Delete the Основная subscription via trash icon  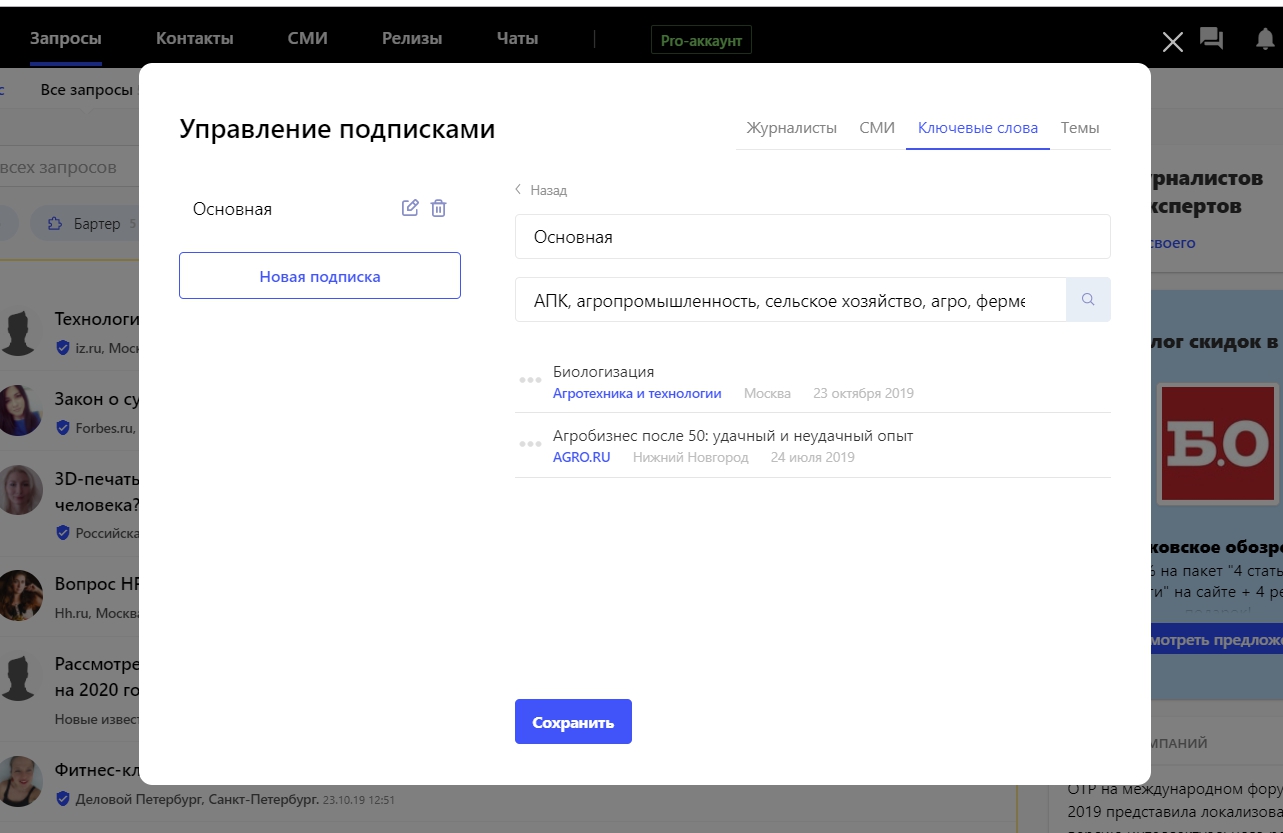[x=438, y=208]
